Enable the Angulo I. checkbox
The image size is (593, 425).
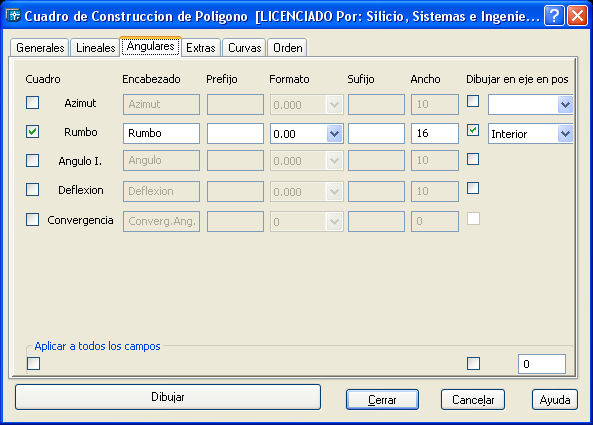tap(33, 160)
